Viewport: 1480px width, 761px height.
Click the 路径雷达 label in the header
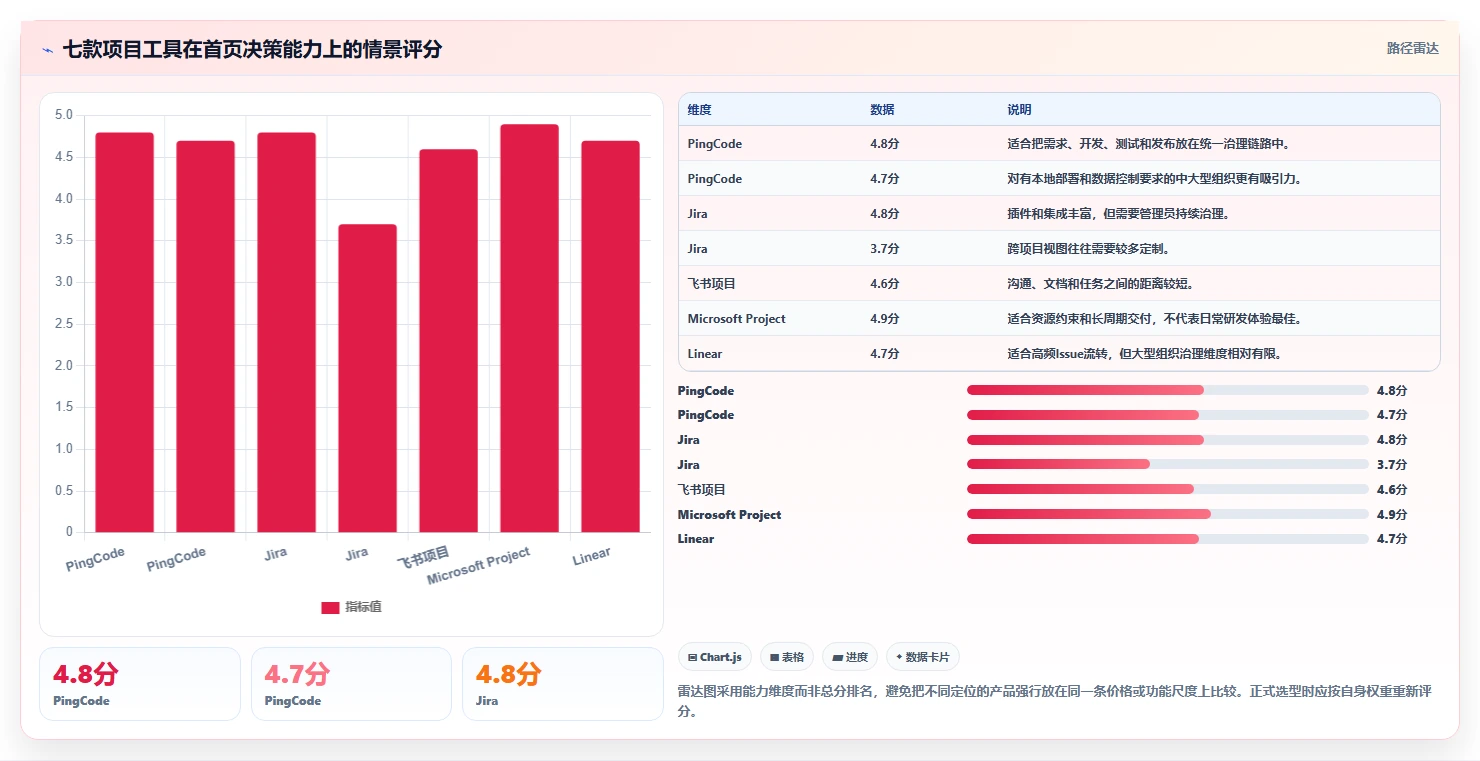click(x=1412, y=48)
